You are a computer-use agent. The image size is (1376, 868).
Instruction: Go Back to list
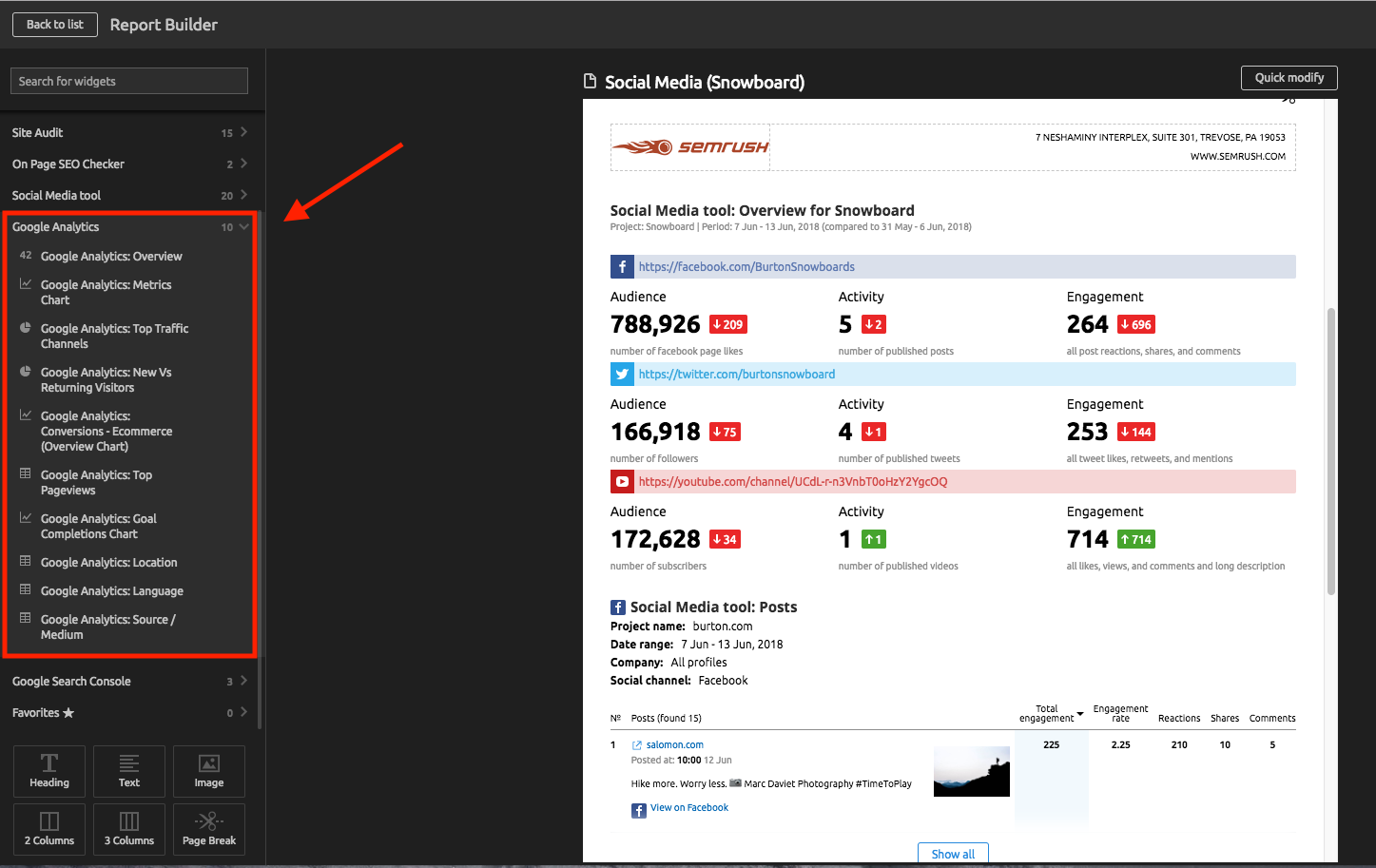click(x=55, y=25)
